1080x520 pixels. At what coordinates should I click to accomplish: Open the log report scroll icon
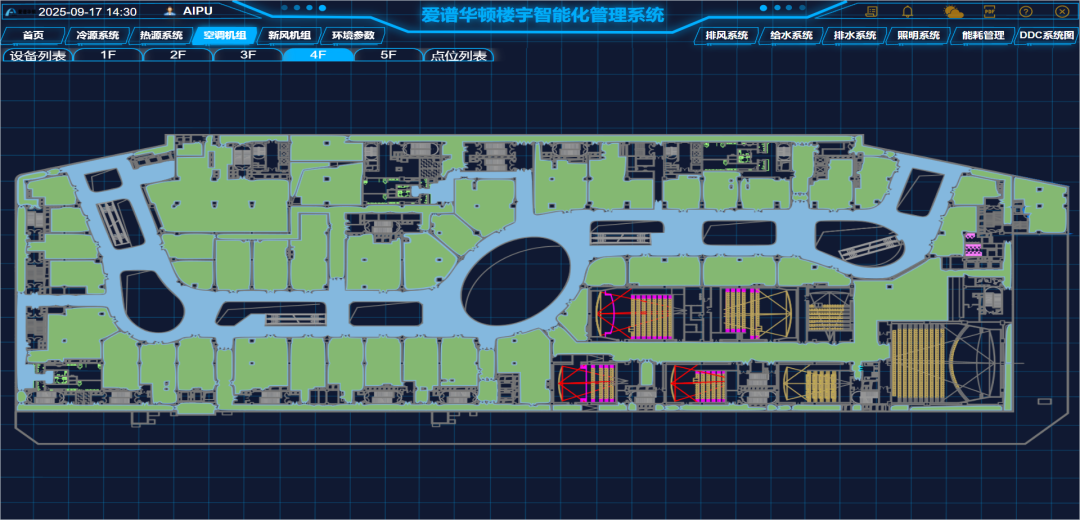click(x=872, y=11)
